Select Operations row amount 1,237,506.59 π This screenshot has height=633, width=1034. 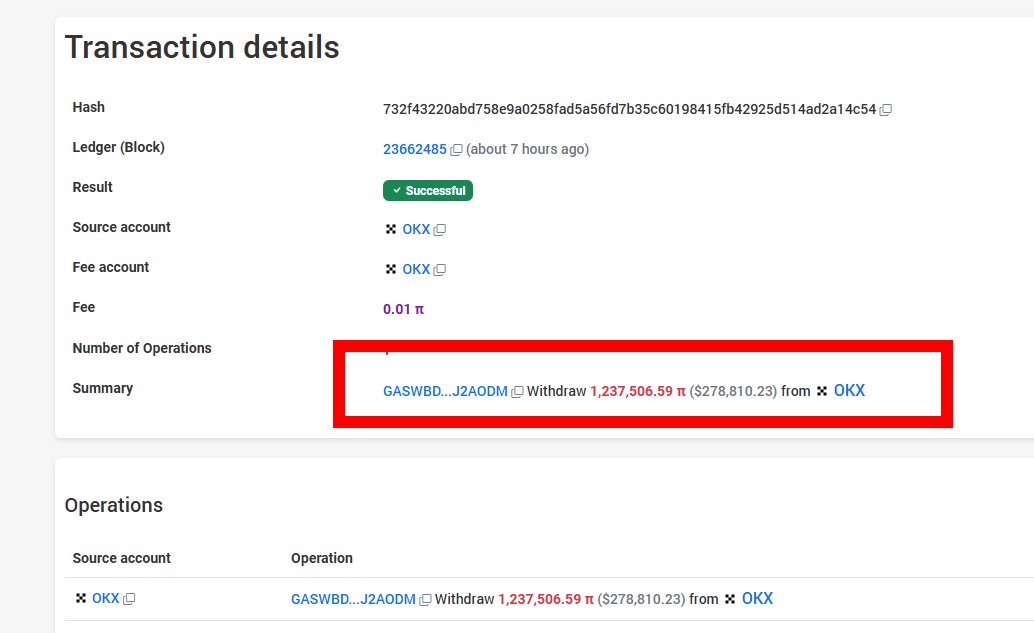point(546,599)
